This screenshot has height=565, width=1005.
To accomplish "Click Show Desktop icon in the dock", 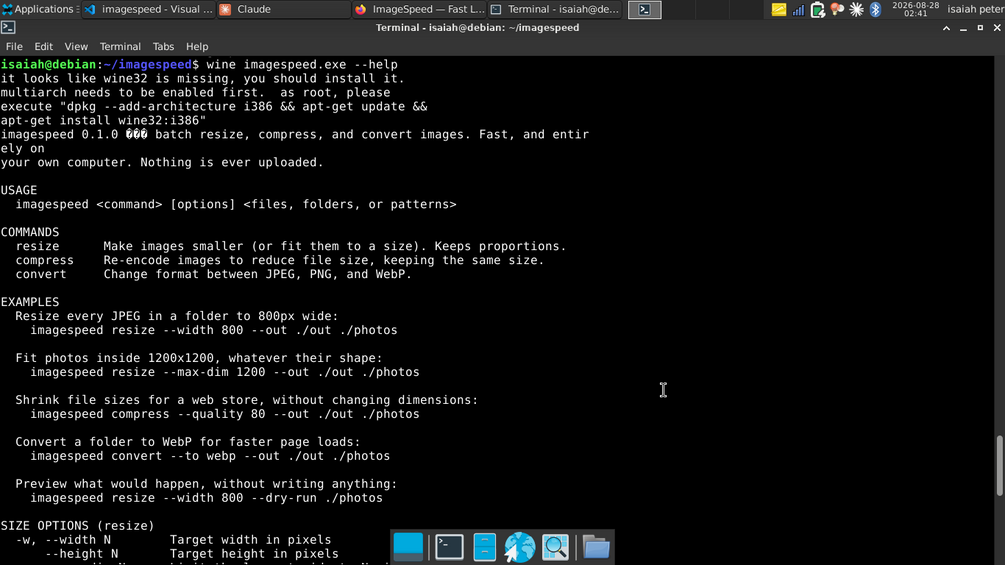I will click(408, 547).
